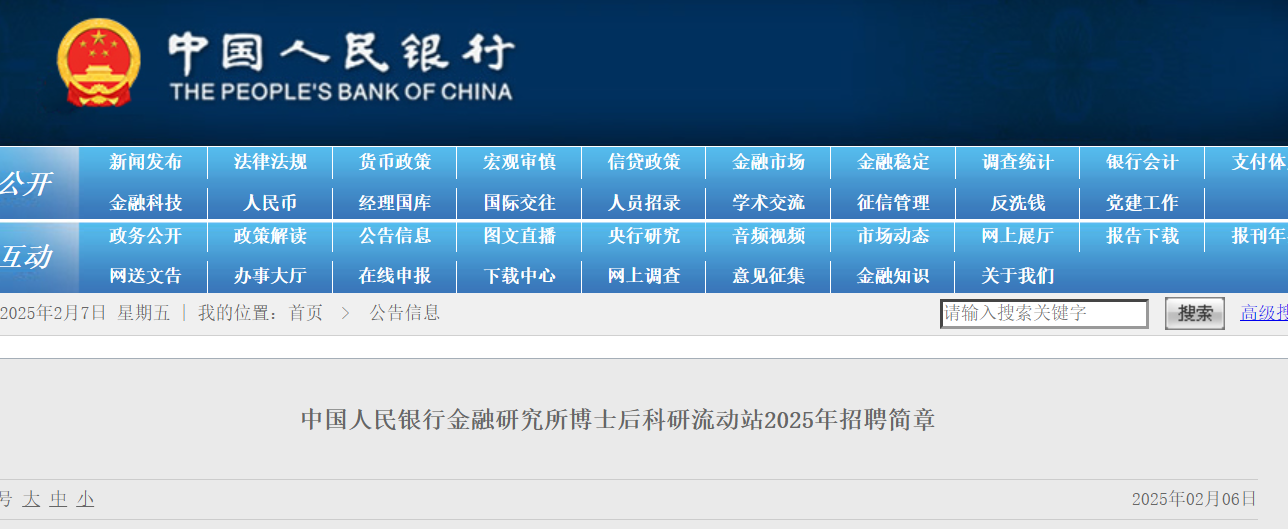Viewport: 1288px width, 529px height.
Task: Click the 搜索 button
Action: [1195, 313]
